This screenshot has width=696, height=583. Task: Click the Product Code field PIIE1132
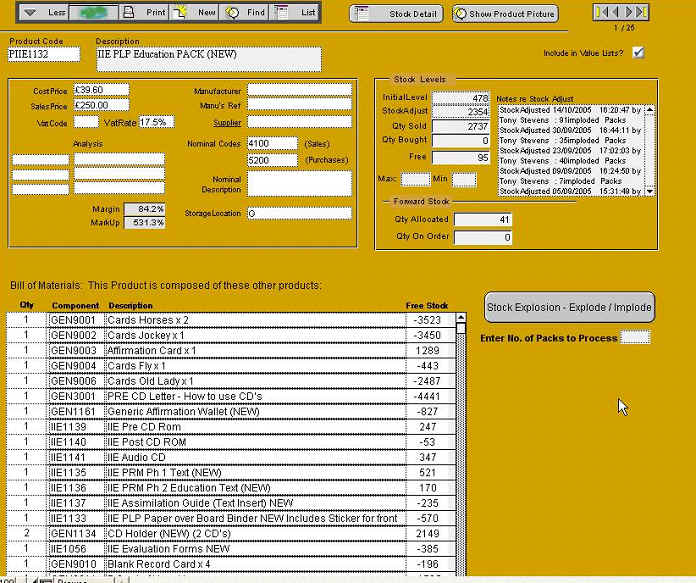tap(44, 54)
